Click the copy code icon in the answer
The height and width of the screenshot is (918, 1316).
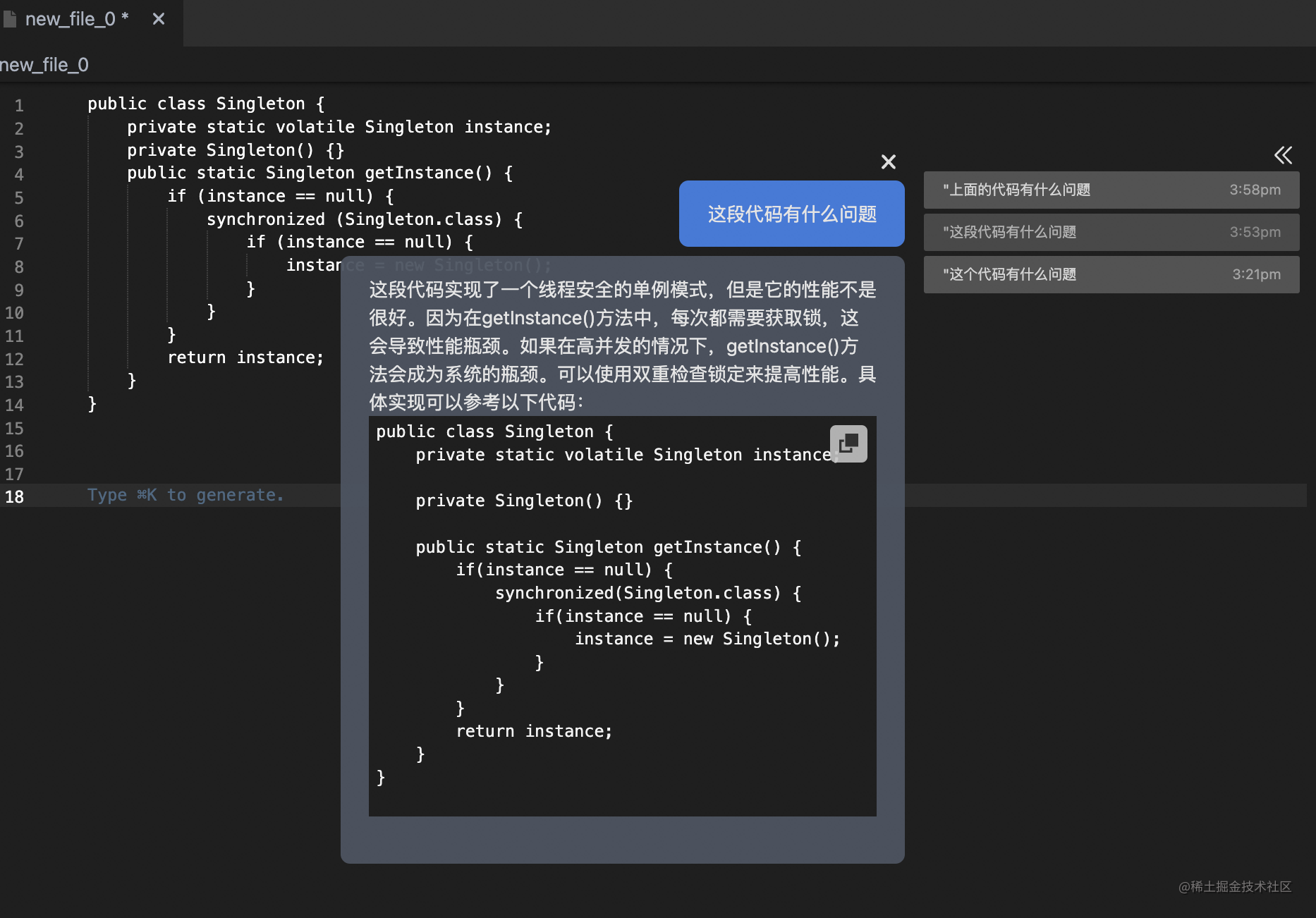pos(848,443)
